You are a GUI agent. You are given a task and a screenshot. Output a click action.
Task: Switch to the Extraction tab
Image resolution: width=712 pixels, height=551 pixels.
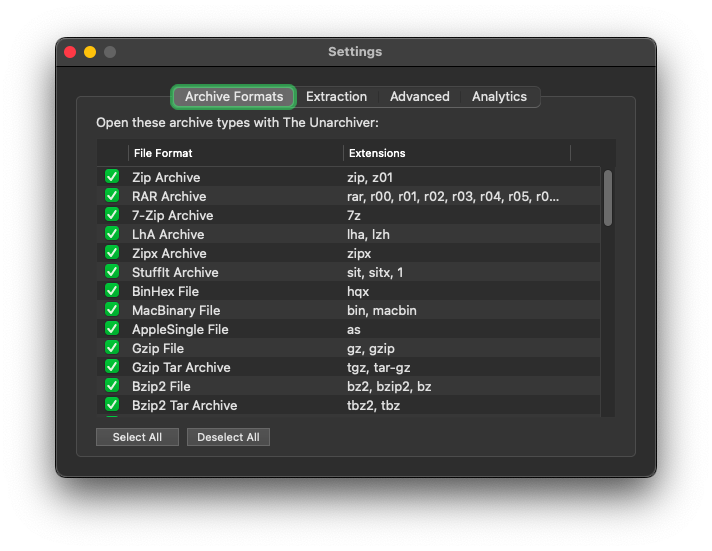point(336,97)
